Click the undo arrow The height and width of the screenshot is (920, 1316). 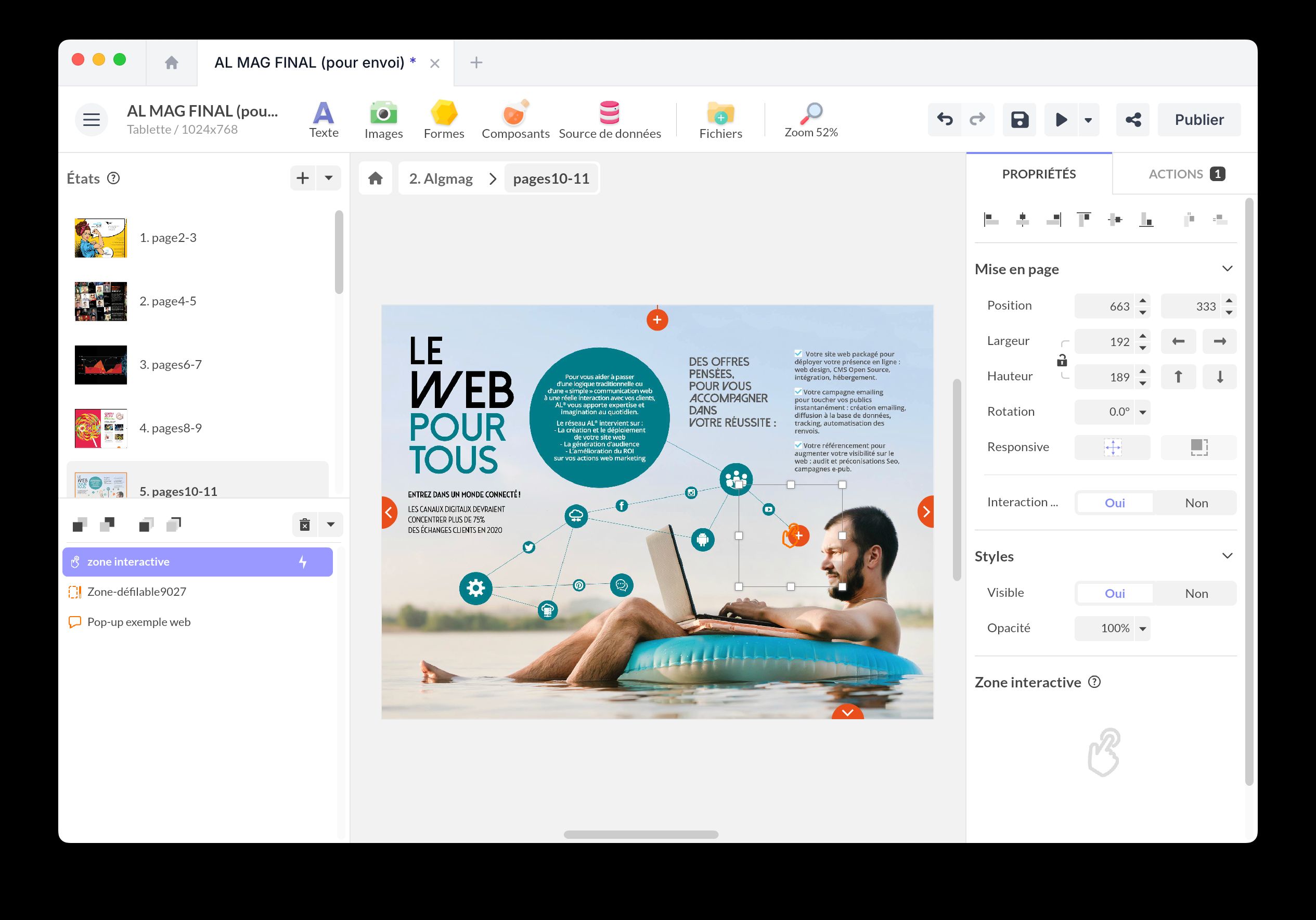point(945,120)
